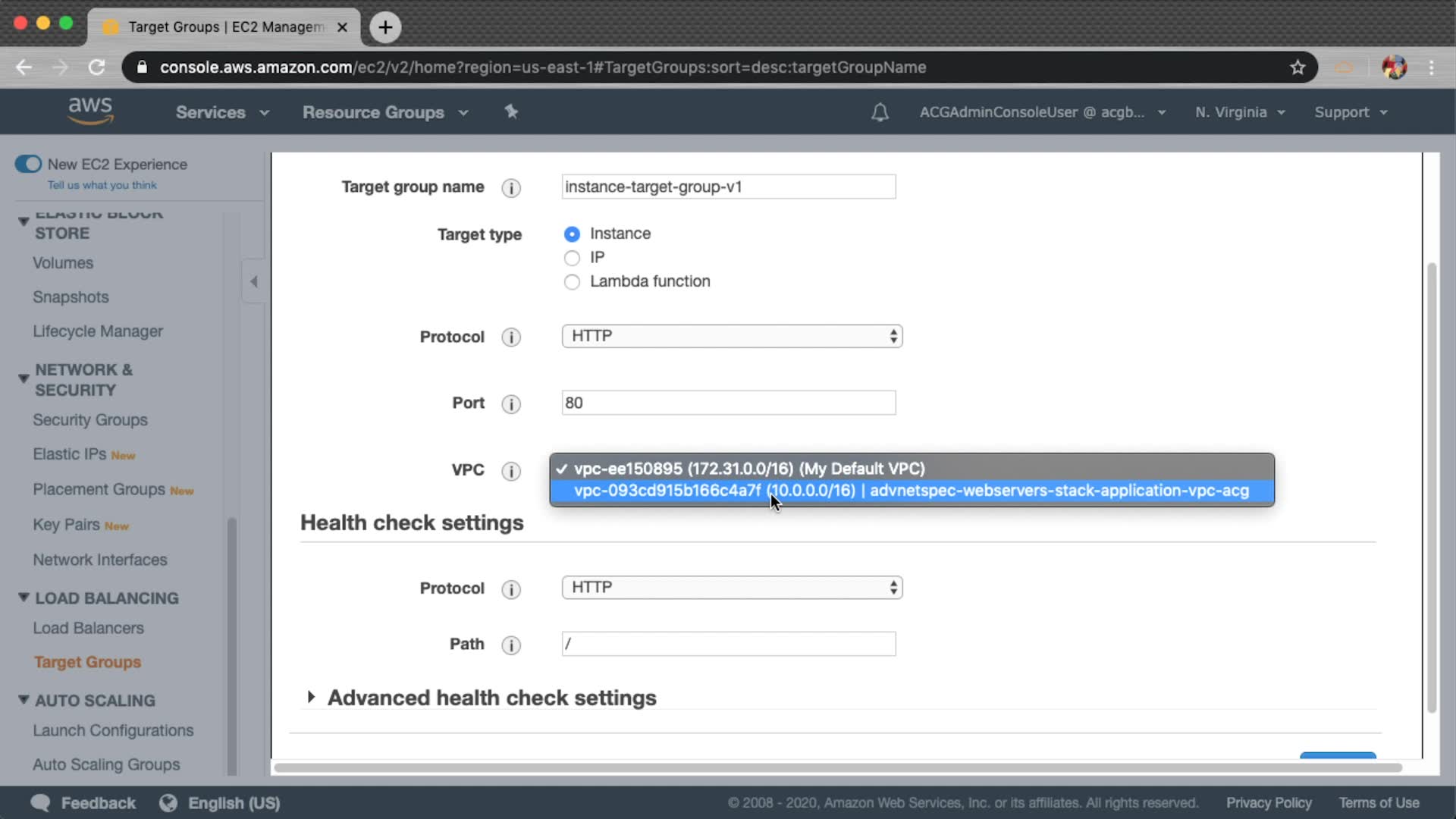Image resolution: width=1456 pixels, height=819 pixels.
Task: Click info icon next to Target group name
Action: (x=511, y=188)
